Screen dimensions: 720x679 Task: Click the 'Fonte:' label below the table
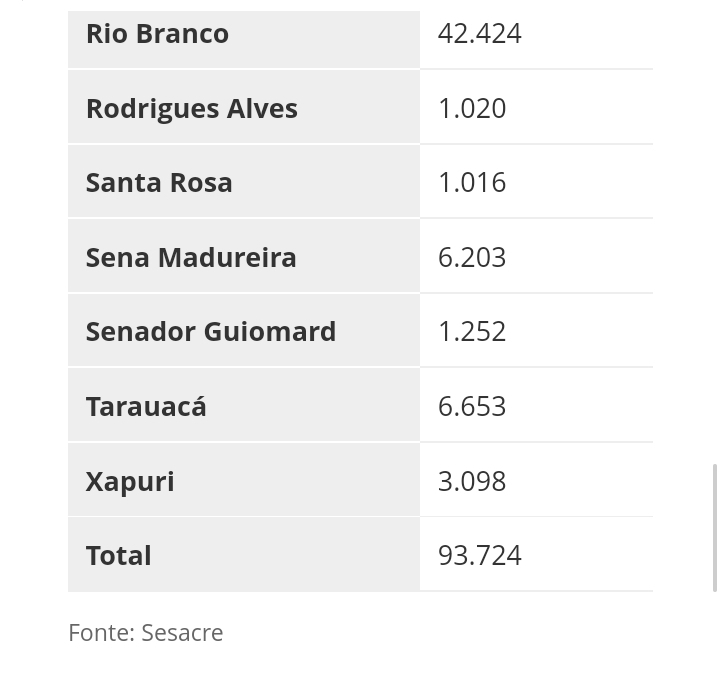(101, 632)
